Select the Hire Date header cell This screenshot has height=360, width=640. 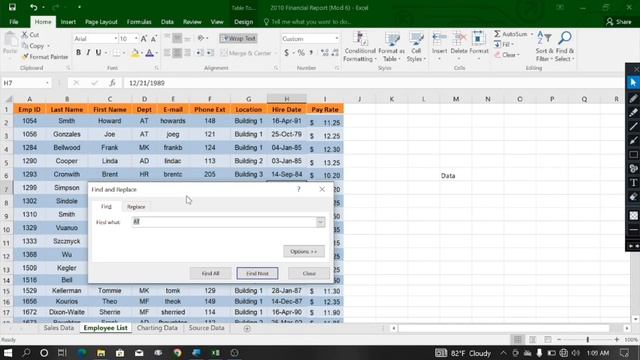[287, 109]
